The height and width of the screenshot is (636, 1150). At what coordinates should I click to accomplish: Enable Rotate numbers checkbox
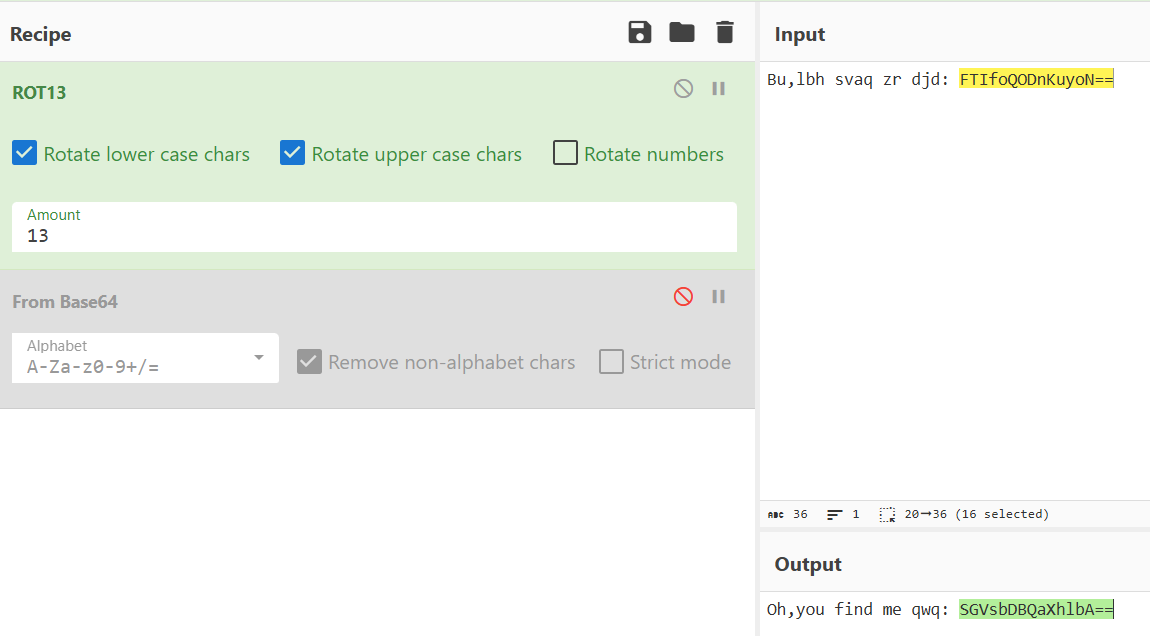point(565,154)
